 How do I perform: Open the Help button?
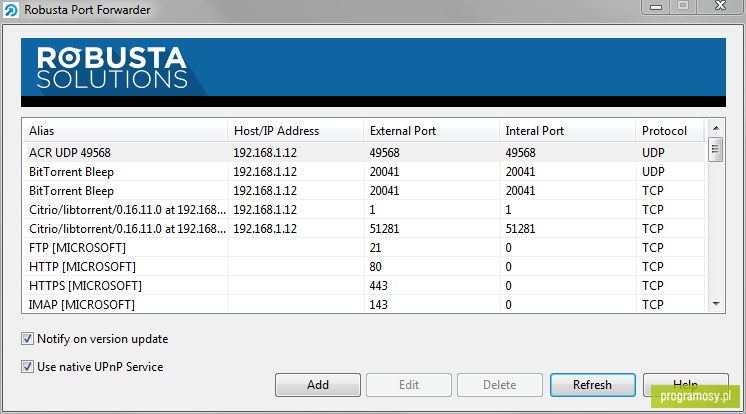pyautogui.click(x=686, y=385)
